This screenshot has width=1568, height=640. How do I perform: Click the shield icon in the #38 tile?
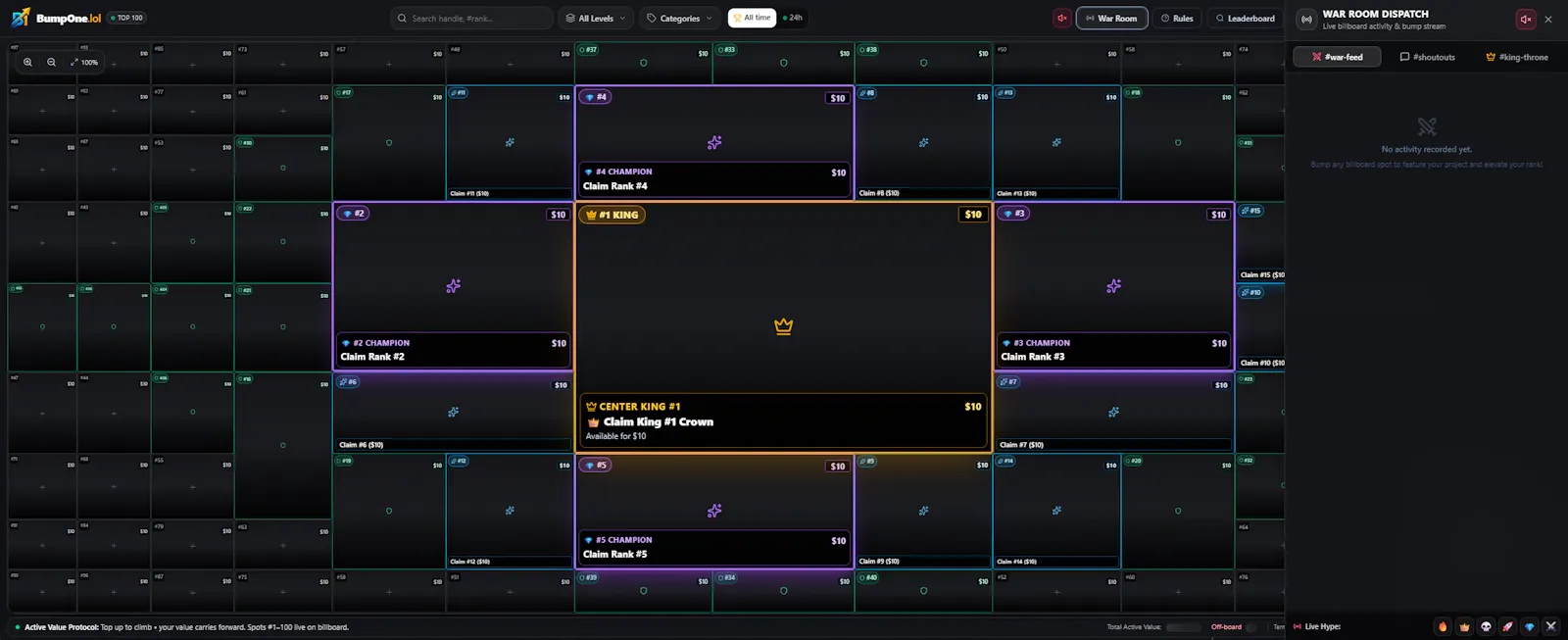pos(923,63)
